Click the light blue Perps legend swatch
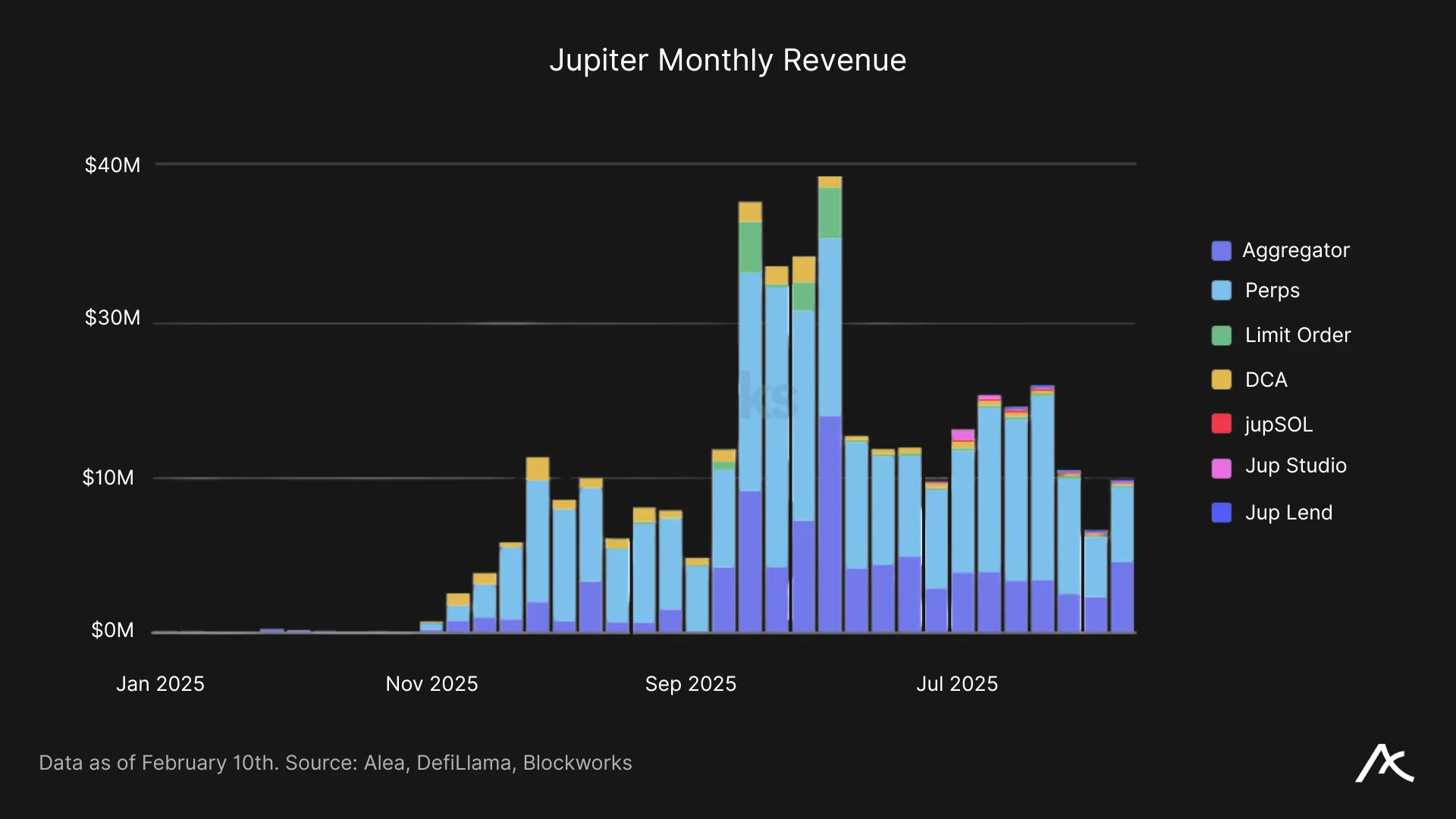 tap(1222, 290)
